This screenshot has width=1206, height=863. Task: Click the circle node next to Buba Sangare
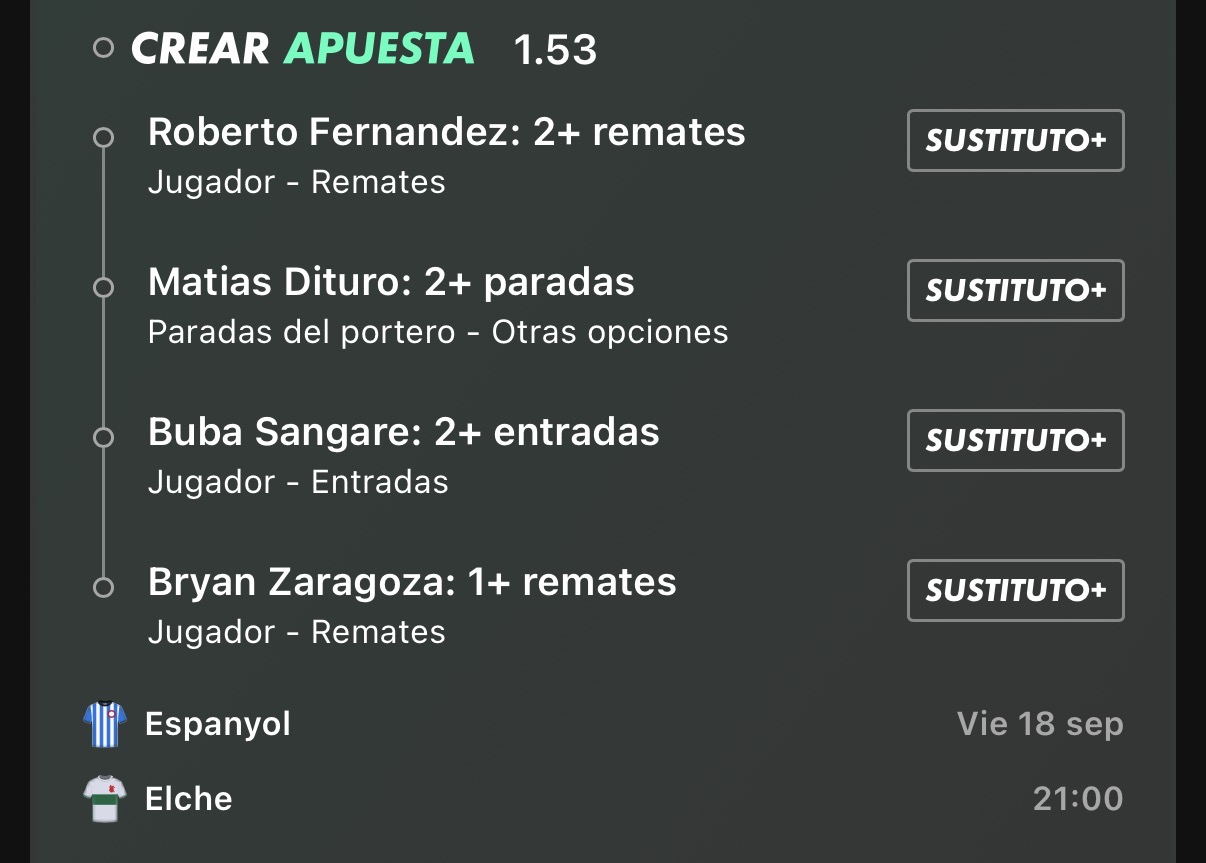pos(103,438)
